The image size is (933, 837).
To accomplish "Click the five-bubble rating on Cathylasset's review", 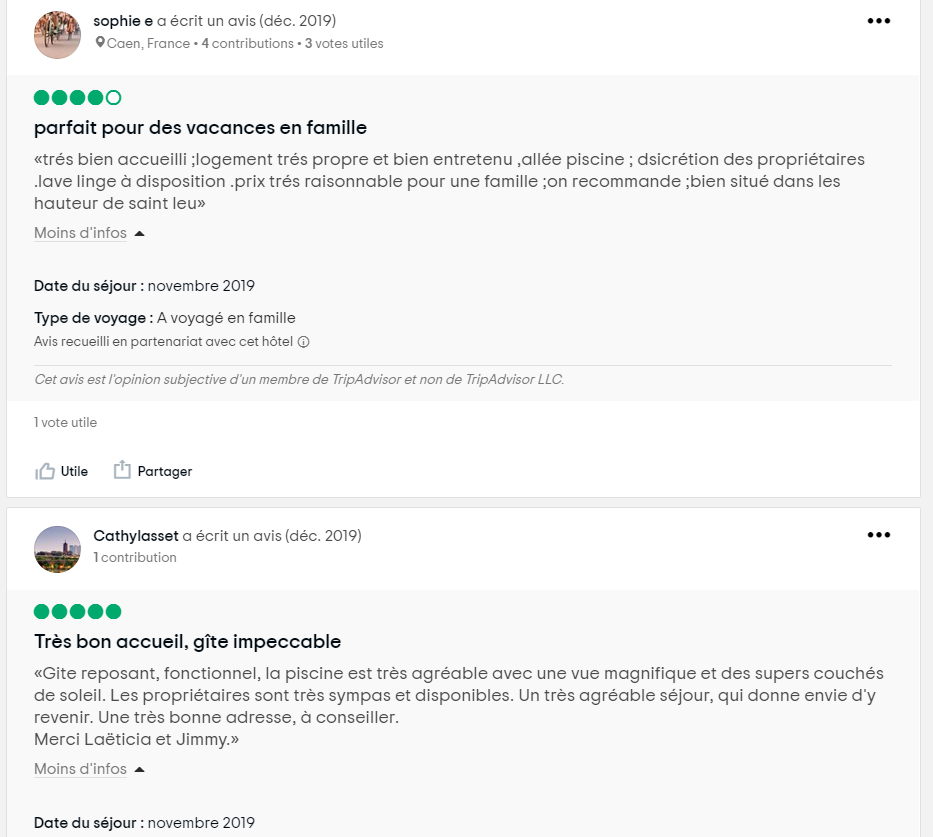I will pos(77,611).
